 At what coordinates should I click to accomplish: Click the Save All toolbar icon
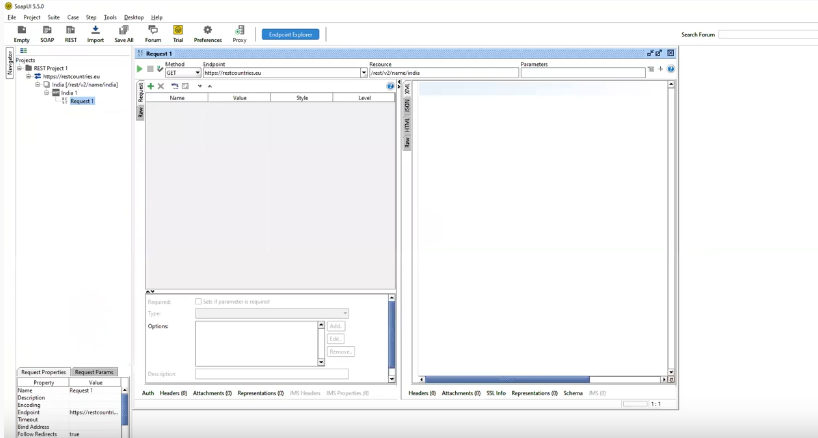[x=123, y=33]
